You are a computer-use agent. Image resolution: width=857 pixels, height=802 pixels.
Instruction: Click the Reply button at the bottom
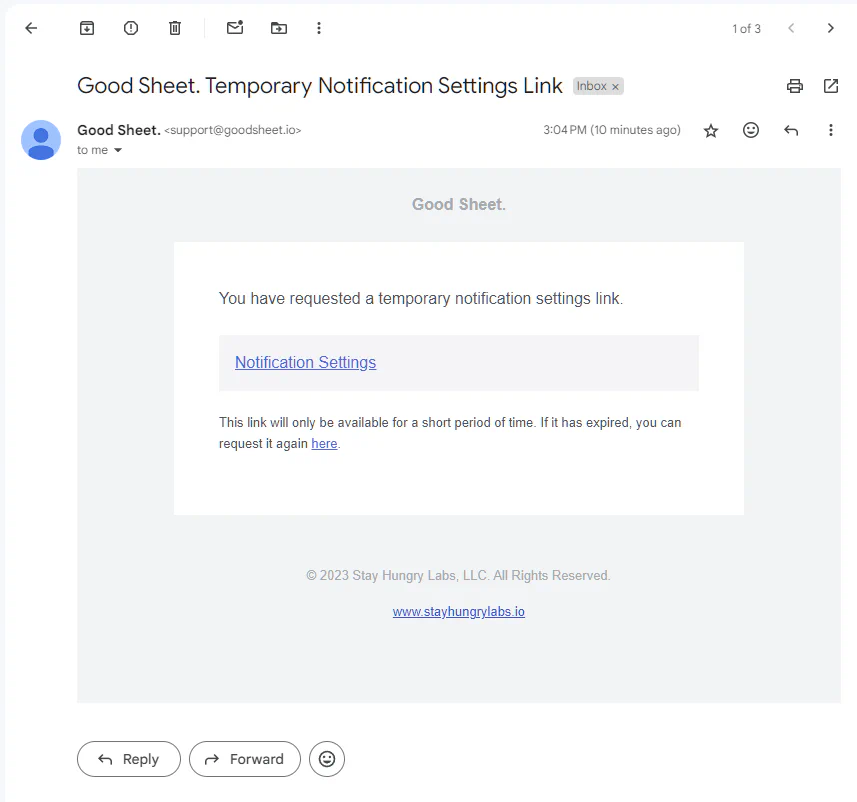pos(129,759)
